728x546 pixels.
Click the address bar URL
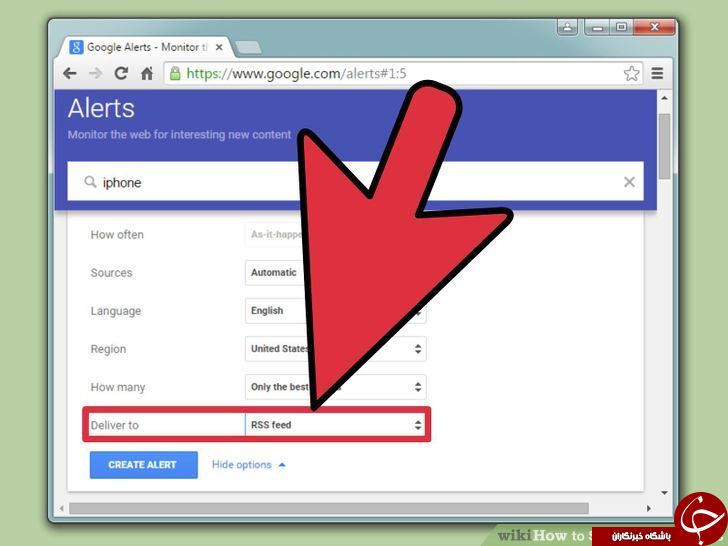296,73
